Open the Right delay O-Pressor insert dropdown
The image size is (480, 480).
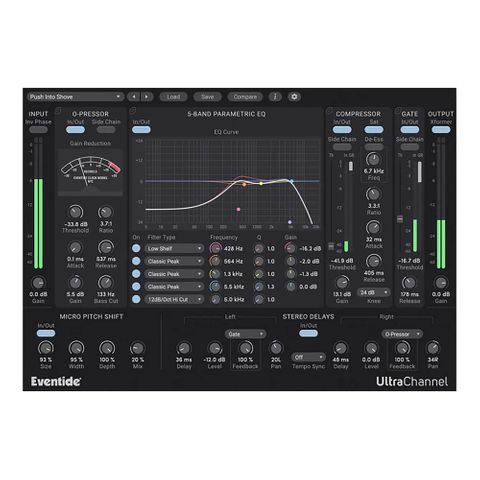[x=402, y=334]
